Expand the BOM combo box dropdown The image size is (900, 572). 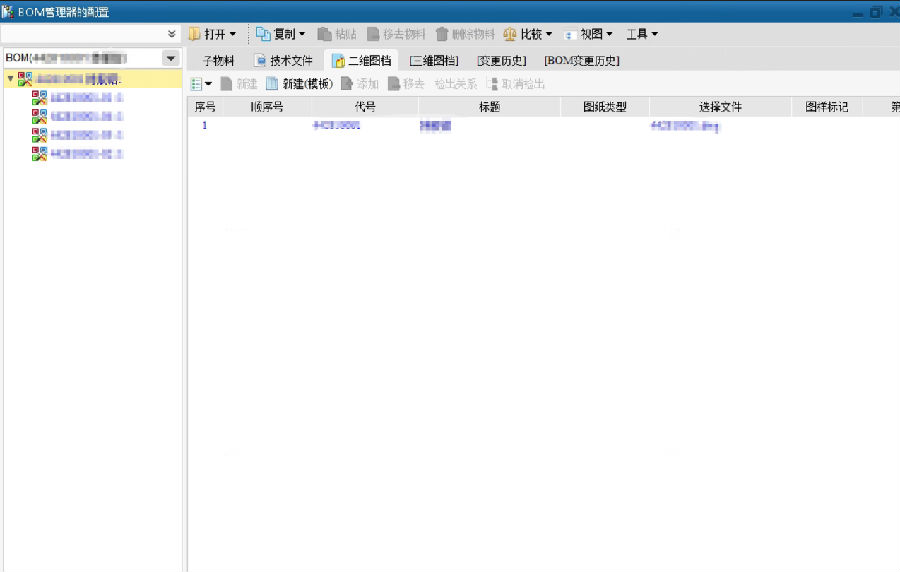click(x=170, y=59)
